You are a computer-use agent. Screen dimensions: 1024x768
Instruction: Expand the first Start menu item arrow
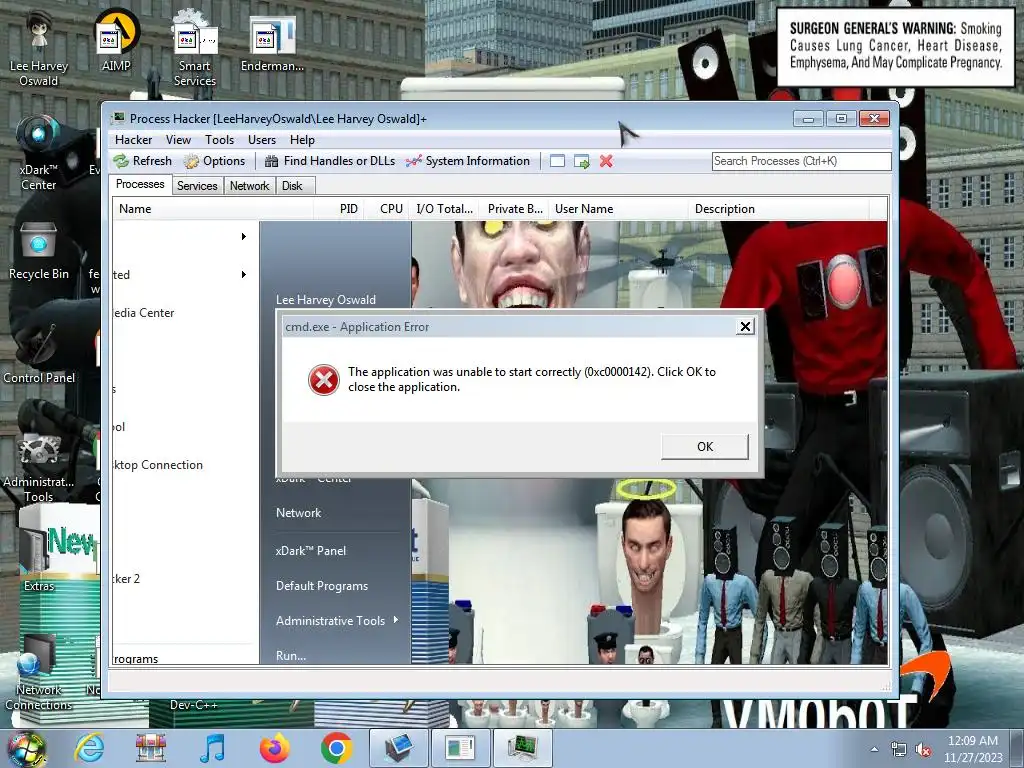click(244, 236)
